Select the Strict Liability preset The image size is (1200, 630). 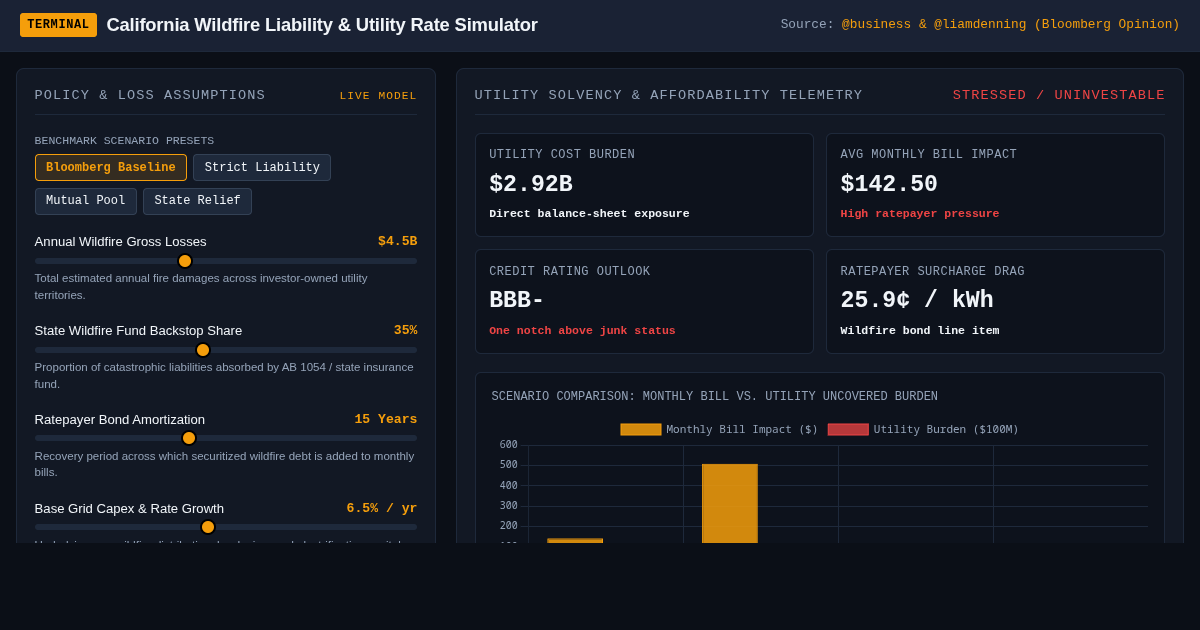click(x=262, y=168)
